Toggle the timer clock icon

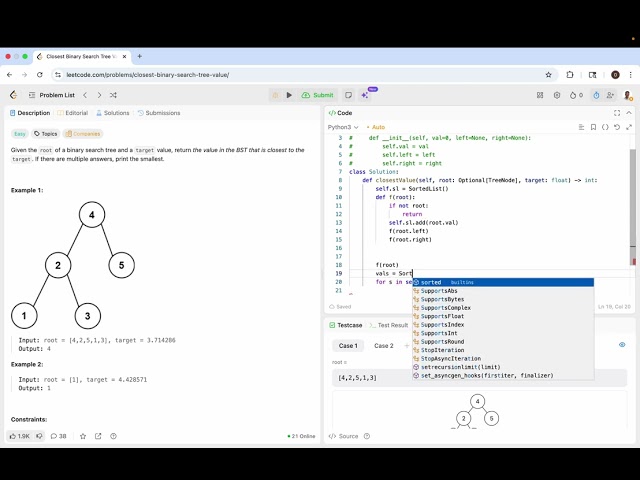tap(596, 95)
